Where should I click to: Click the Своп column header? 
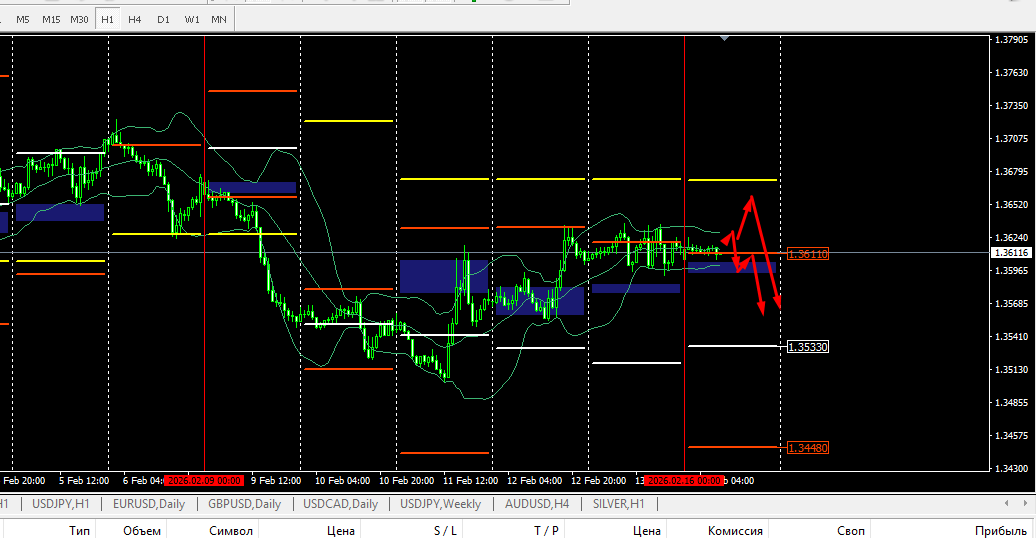[x=850, y=531]
